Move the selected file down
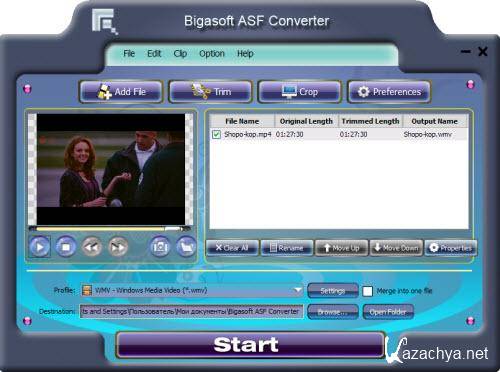This screenshot has width=500, height=372. (396, 248)
